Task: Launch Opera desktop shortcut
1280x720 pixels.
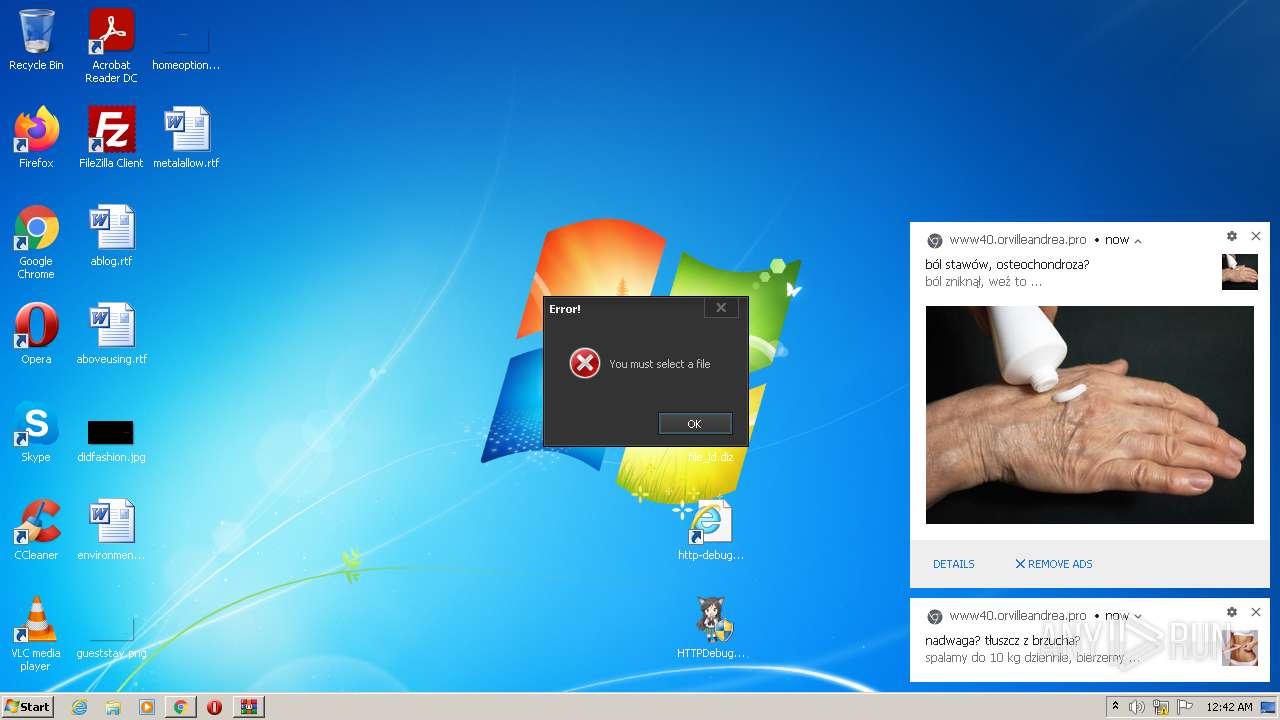Action: click(36, 334)
